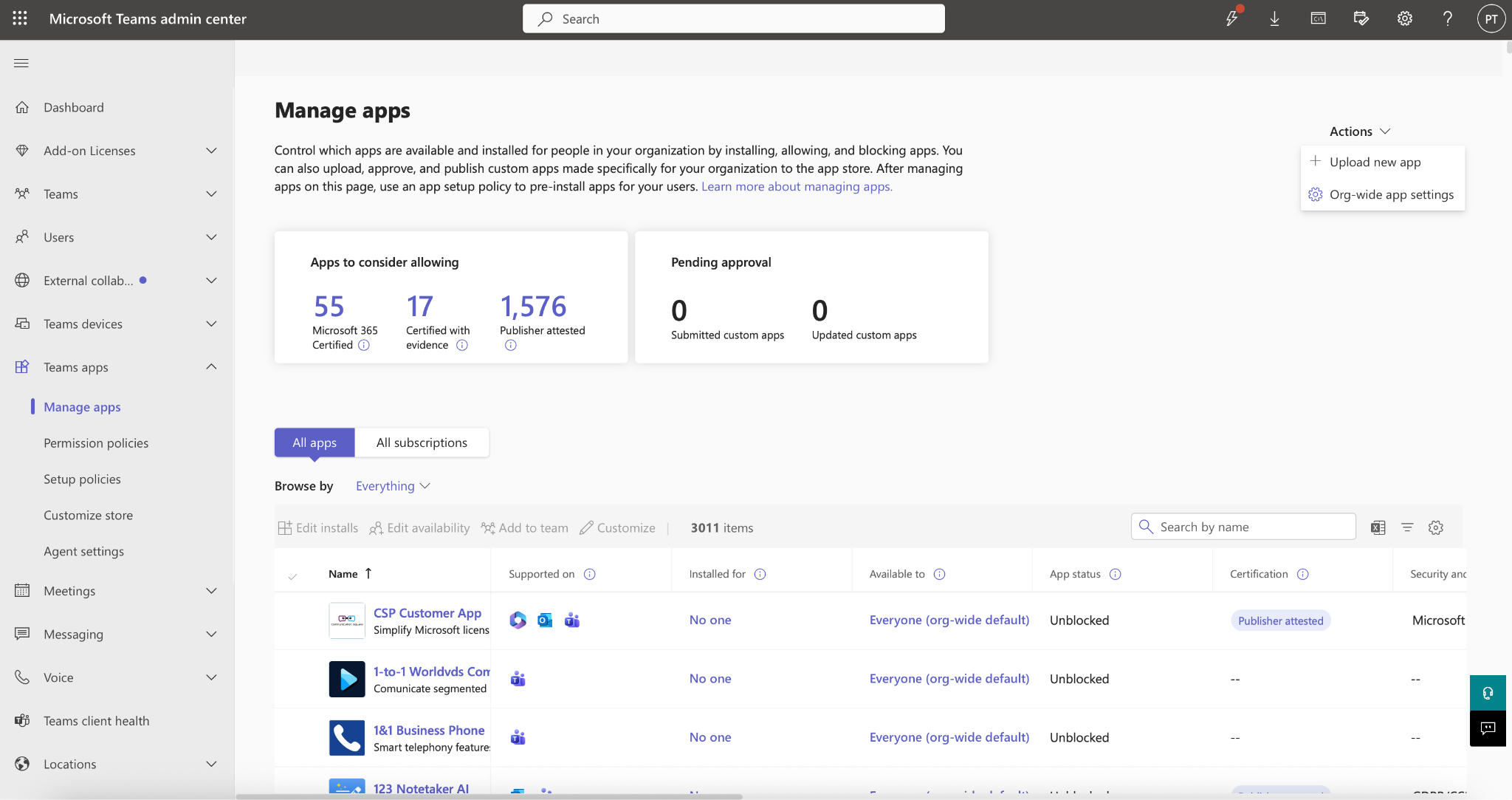Show info for Certified with evidence

click(462, 345)
